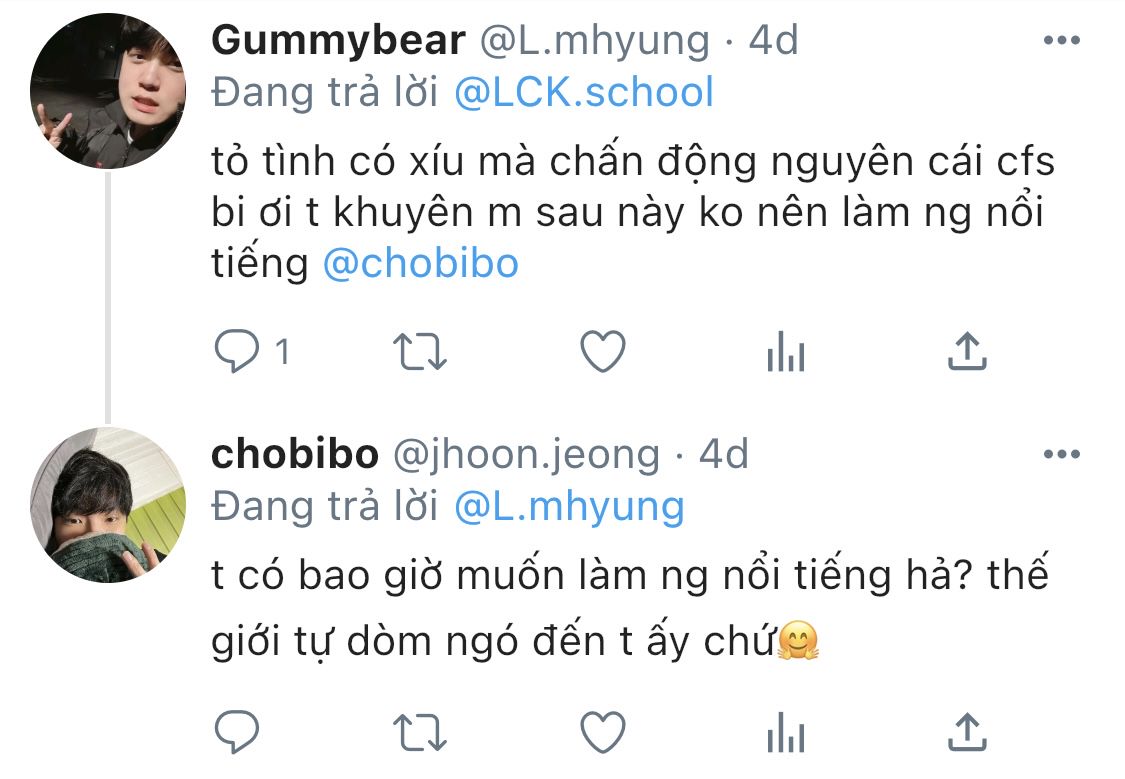The height and width of the screenshot is (779, 1125).
Task: Open more options for Gummybear's tweet
Action: point(1062,40)
